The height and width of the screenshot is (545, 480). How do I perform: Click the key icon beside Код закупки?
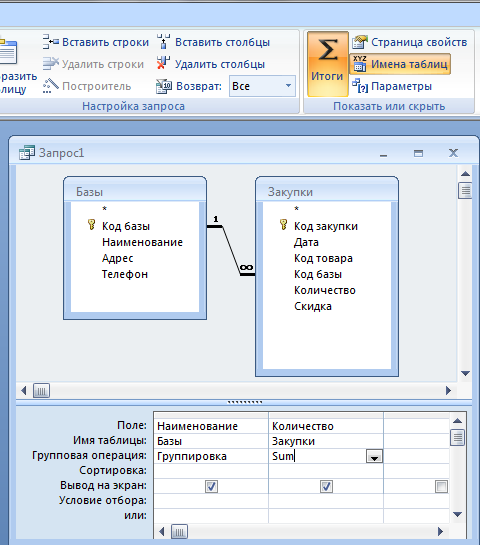click(283, 225)
